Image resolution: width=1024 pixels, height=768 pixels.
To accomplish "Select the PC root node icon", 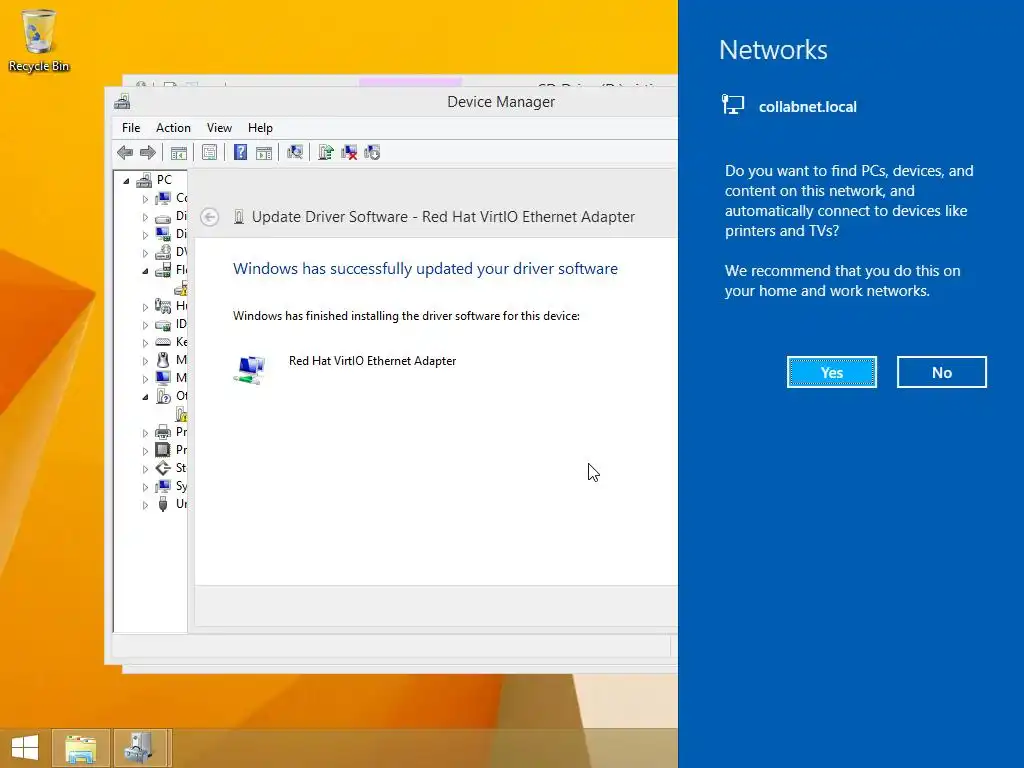I will click(144, 180).
